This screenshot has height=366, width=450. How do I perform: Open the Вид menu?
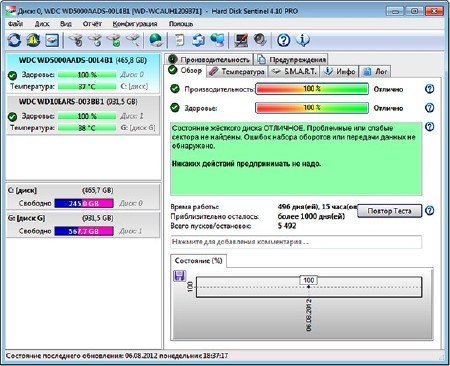coord(66,24)
